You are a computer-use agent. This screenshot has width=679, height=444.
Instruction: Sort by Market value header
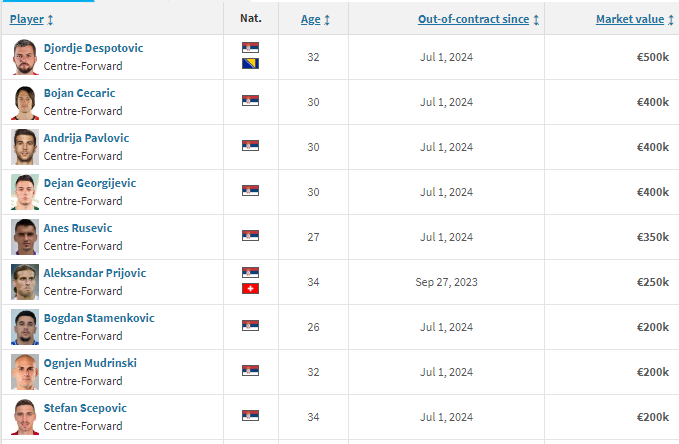630,19
